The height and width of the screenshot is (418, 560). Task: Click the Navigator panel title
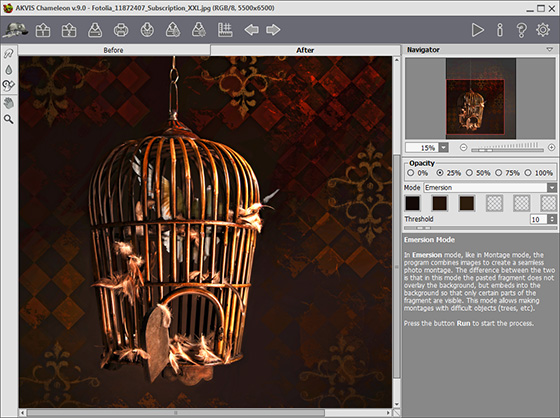[x=423, y=50]
